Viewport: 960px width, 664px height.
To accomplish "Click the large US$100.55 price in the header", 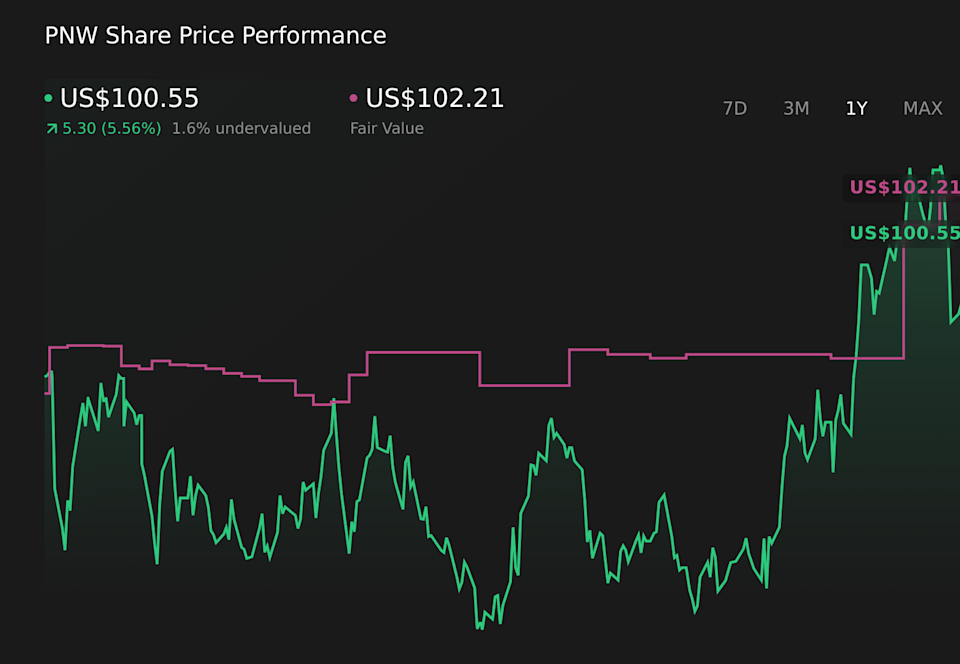I will pyautogui.click(x=129, y=99).
